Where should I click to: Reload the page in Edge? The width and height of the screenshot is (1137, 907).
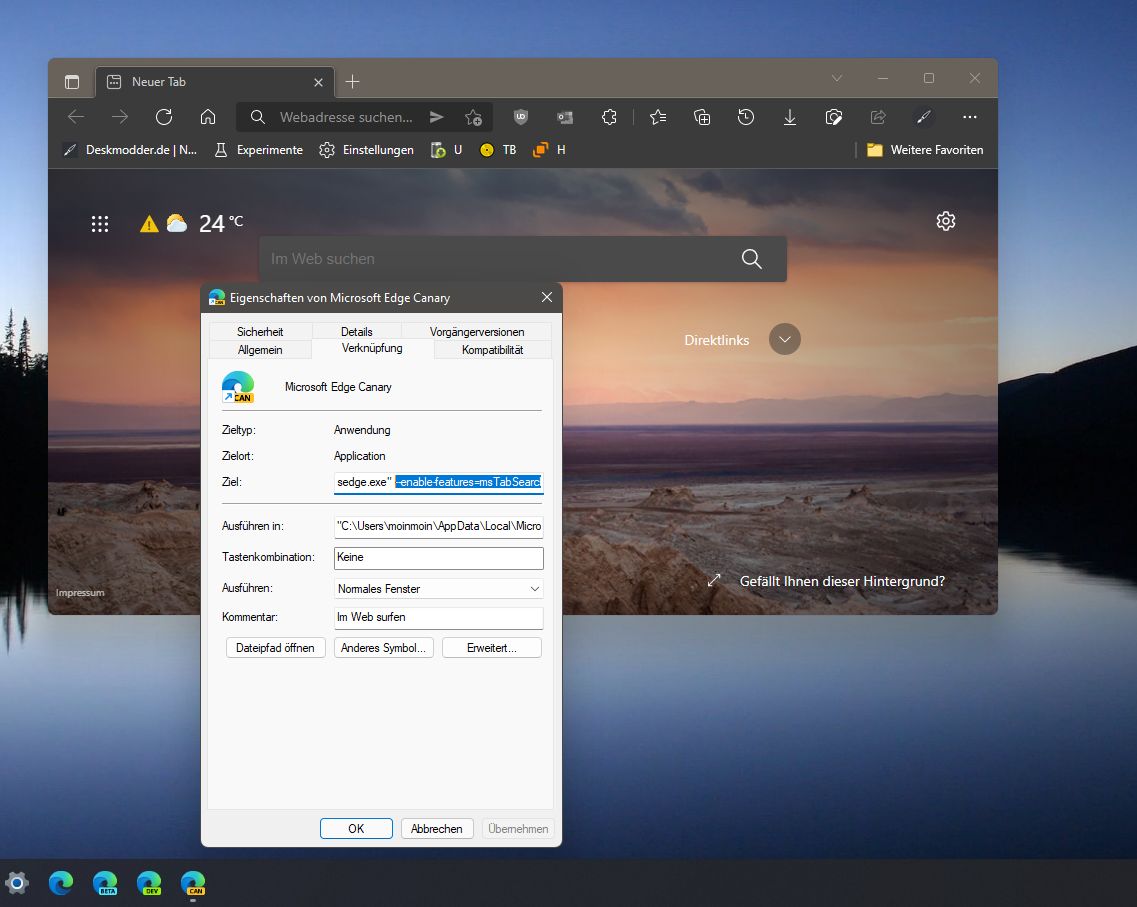[x=164, y=117]
